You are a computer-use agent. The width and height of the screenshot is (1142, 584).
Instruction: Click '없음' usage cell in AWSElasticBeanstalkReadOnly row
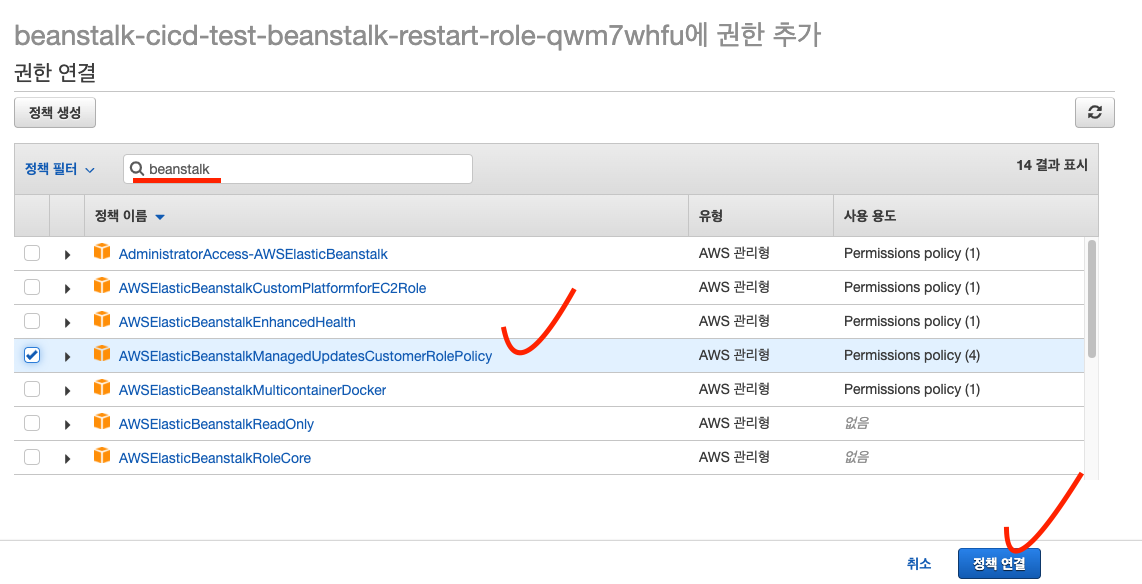(856, 423)
